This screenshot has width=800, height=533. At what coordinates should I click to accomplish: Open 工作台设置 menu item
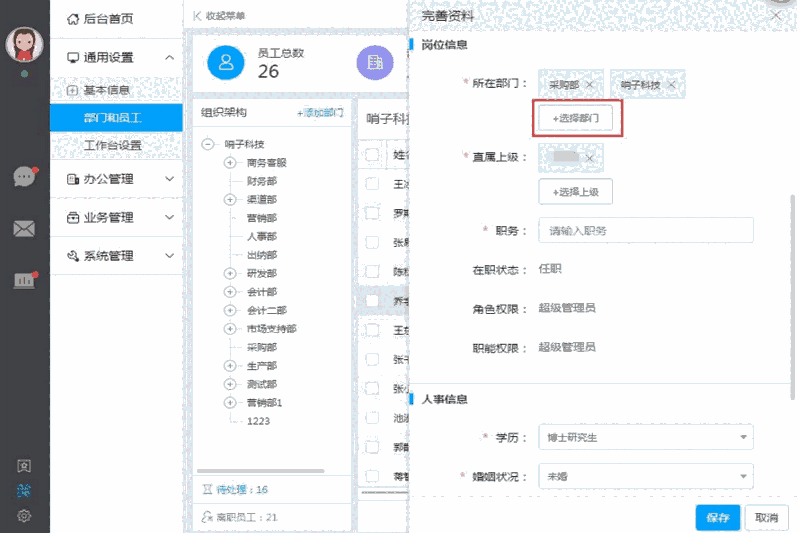point(117,145)
